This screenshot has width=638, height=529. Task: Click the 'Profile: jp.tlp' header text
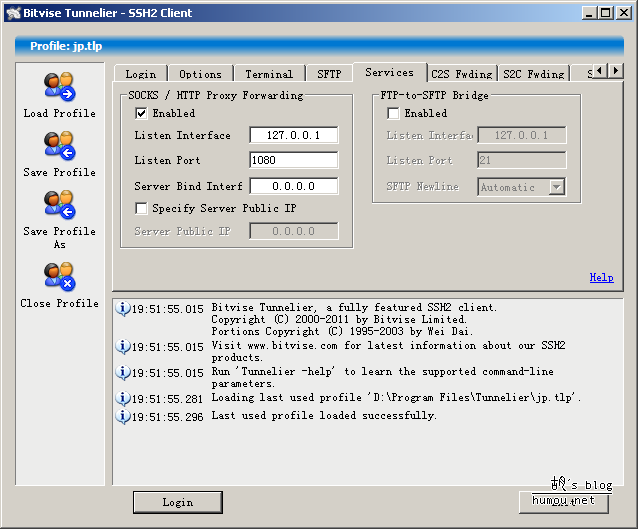(x=66, y=46)
